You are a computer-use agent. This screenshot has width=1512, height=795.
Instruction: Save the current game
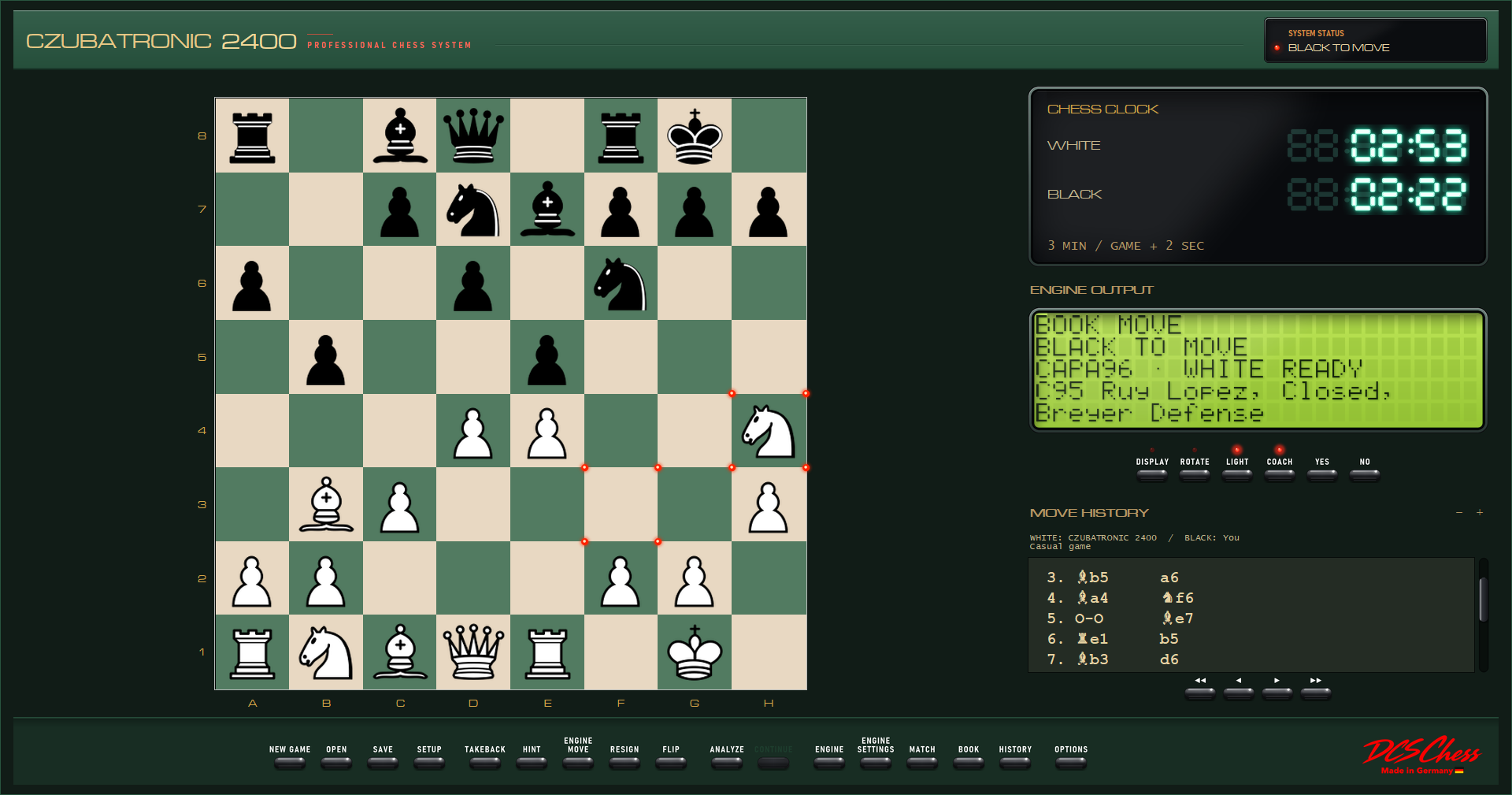pos(383,762)
